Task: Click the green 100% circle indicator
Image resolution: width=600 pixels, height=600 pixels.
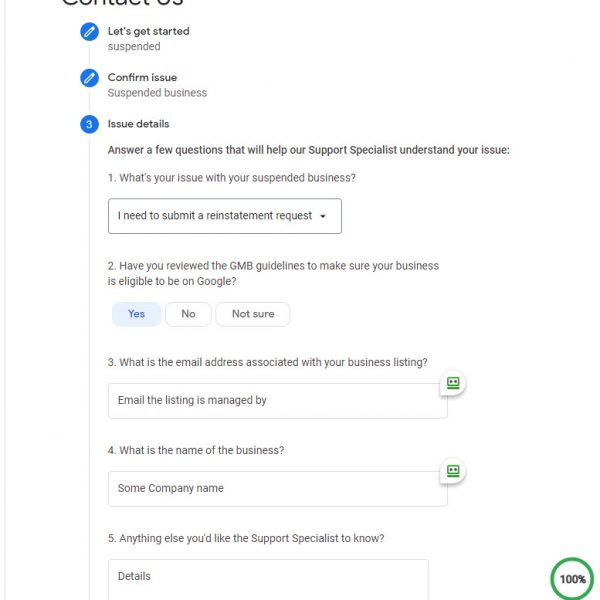Action: click(x=572, y=579)
